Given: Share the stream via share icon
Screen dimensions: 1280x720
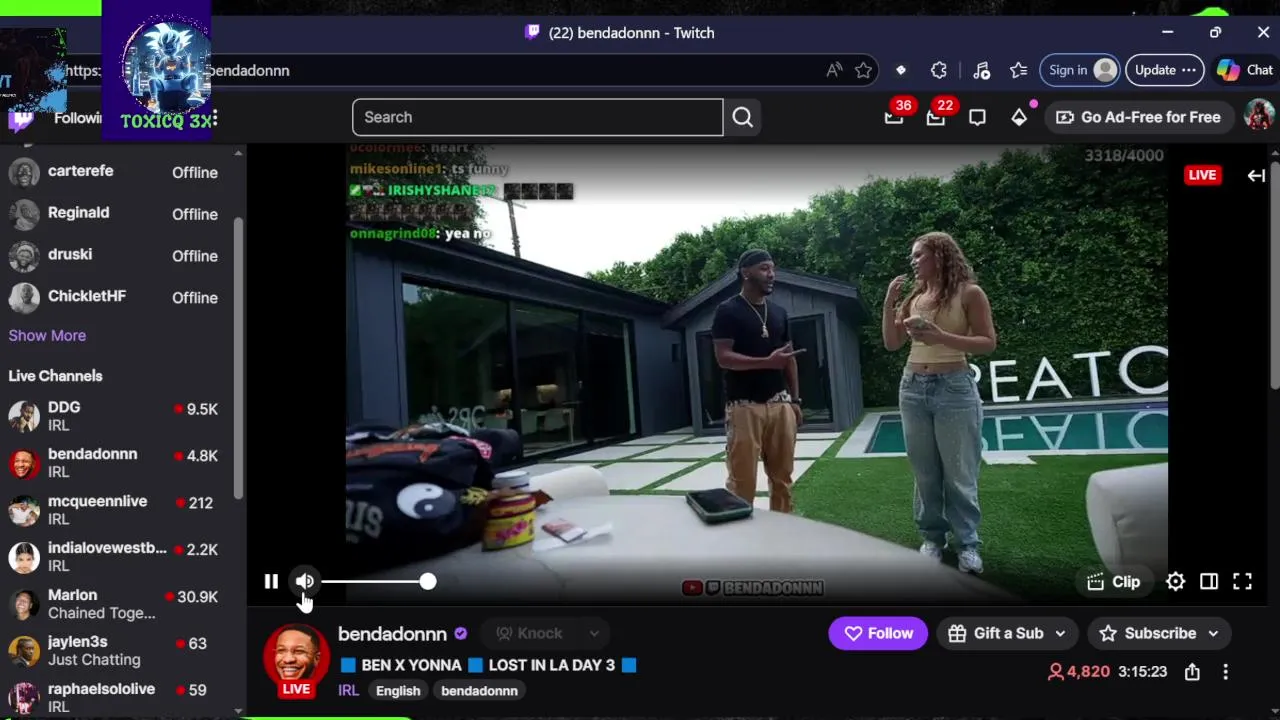Looking at the screenshot, I should tap(1192, 672).
